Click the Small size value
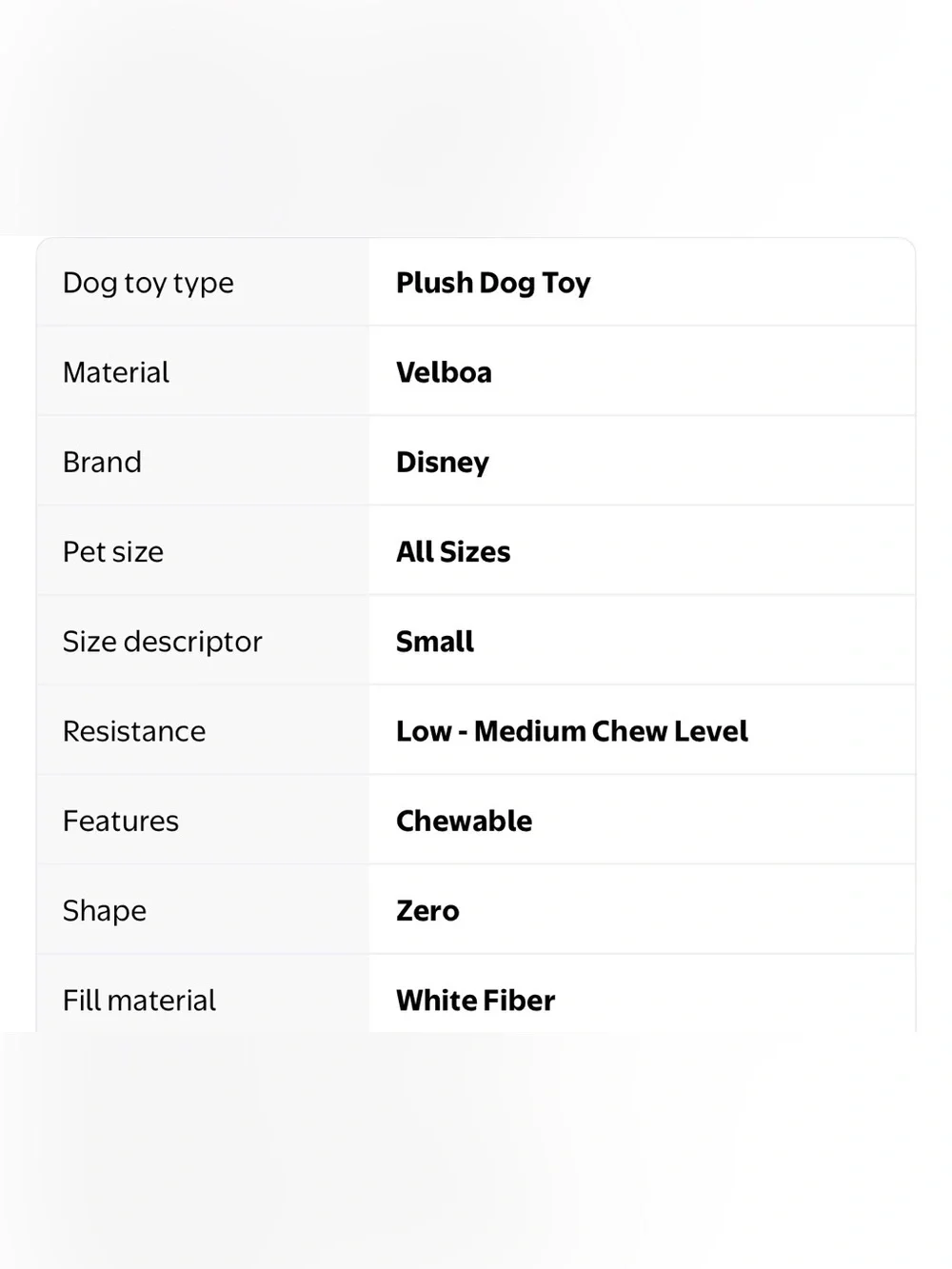The height and width of the screenshot is (1269, 952). click(x=435, y=642)
